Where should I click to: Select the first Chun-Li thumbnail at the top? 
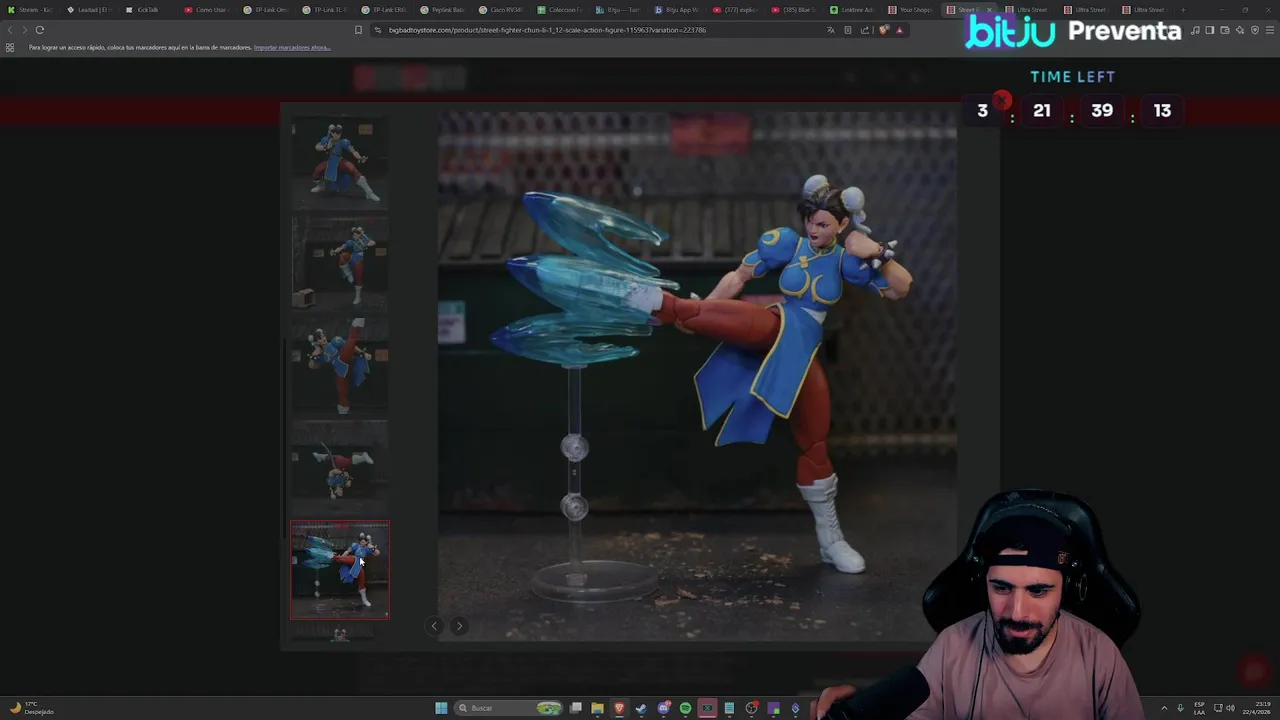pyautogui.click(x=340, y=164)
